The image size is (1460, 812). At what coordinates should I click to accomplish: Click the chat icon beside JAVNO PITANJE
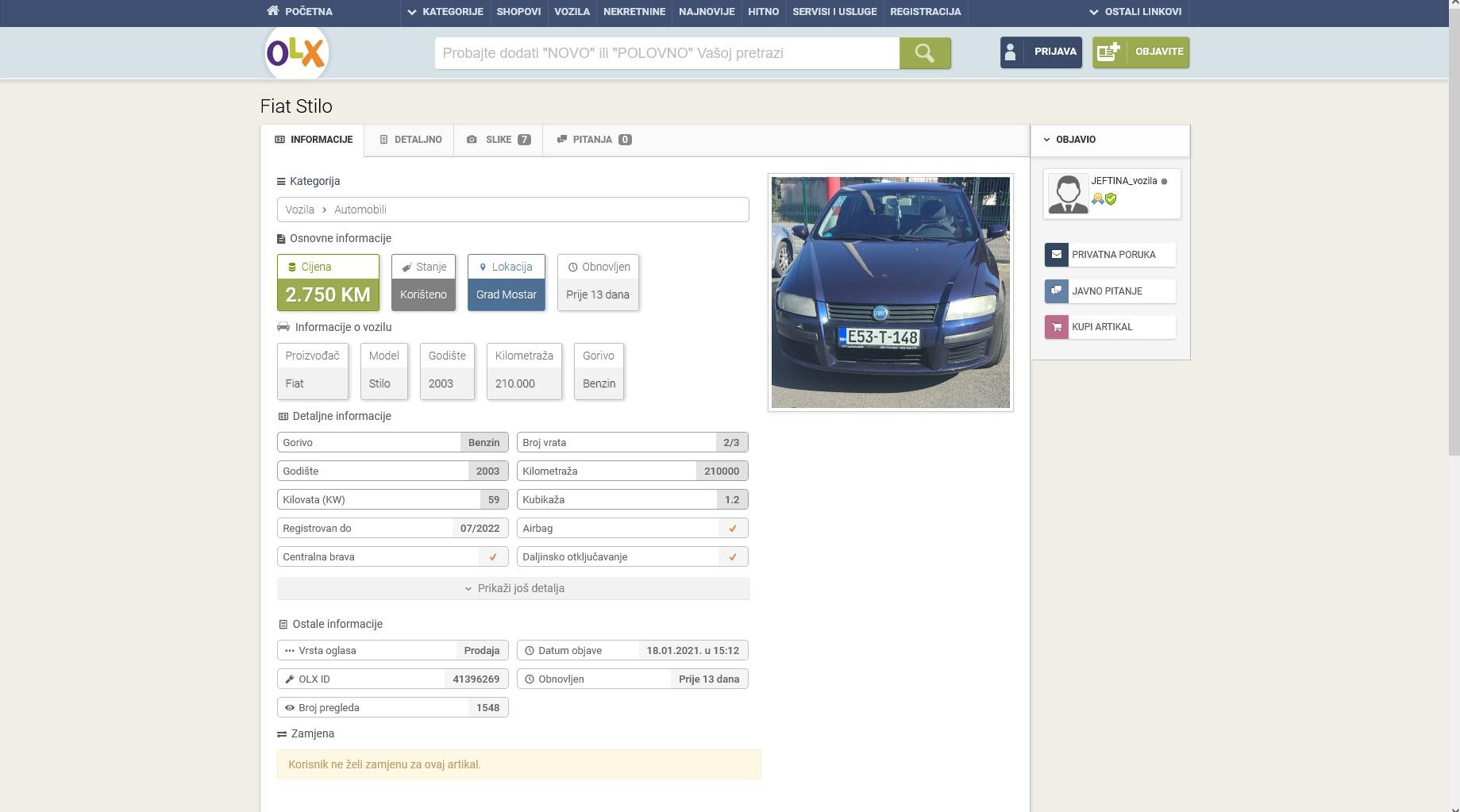[x=1056, y=291]
